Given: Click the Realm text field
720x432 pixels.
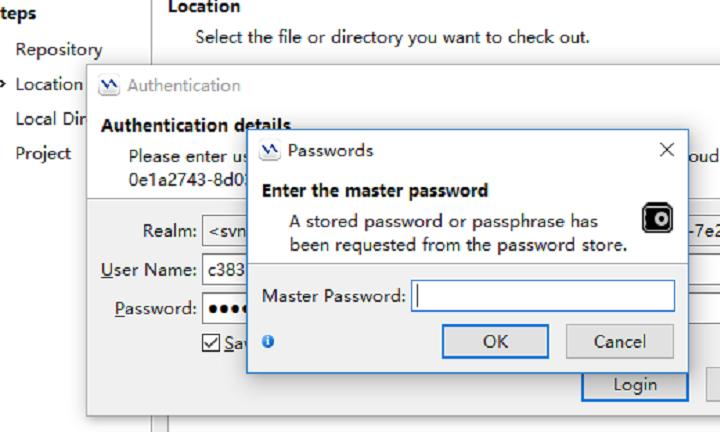Looking at the screenshot, I should (225, 230).
